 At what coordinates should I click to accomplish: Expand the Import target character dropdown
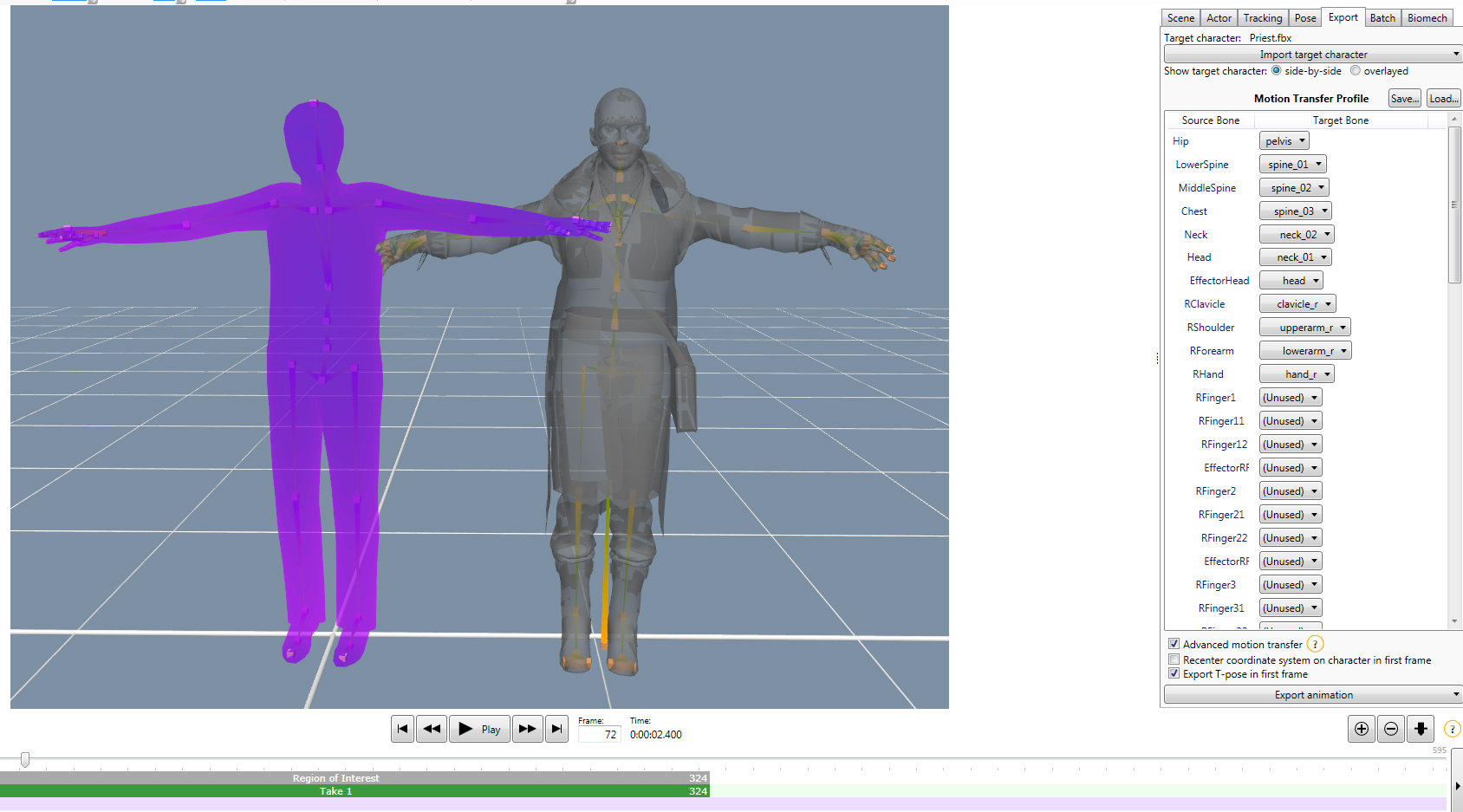1313,54
